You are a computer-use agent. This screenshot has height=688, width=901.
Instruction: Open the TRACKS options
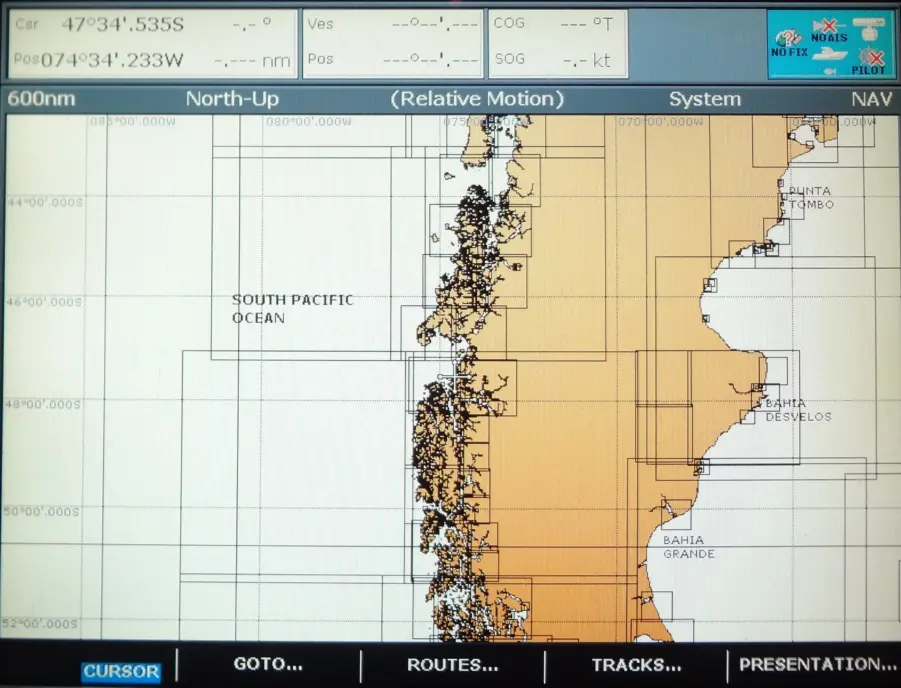(x=637, y=665)
